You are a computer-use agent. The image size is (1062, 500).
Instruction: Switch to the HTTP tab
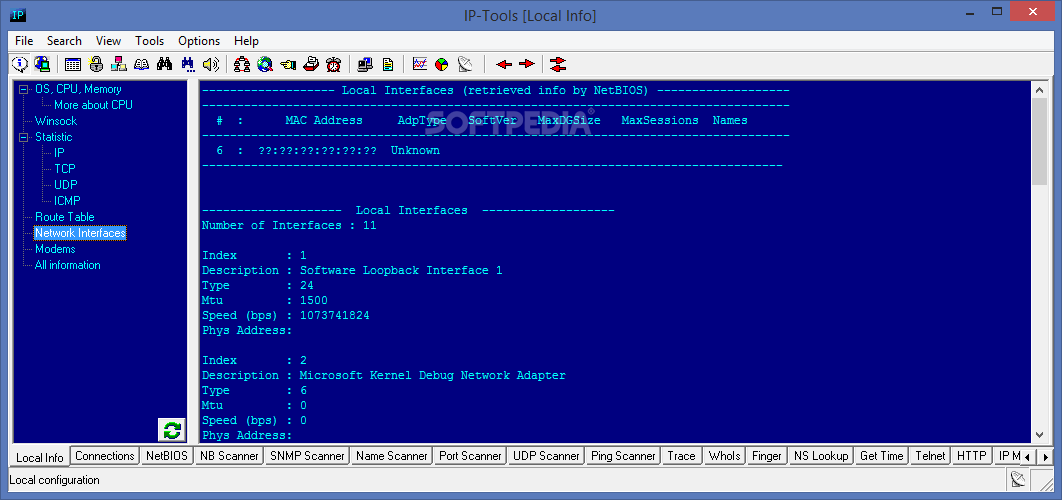(x=971, y=456)
